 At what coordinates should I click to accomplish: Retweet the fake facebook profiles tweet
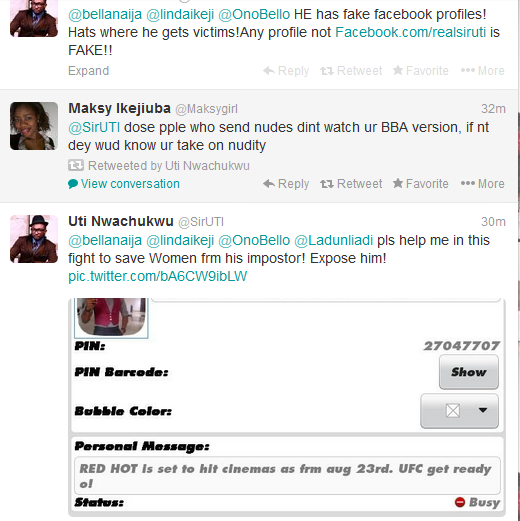click(351, 71)
